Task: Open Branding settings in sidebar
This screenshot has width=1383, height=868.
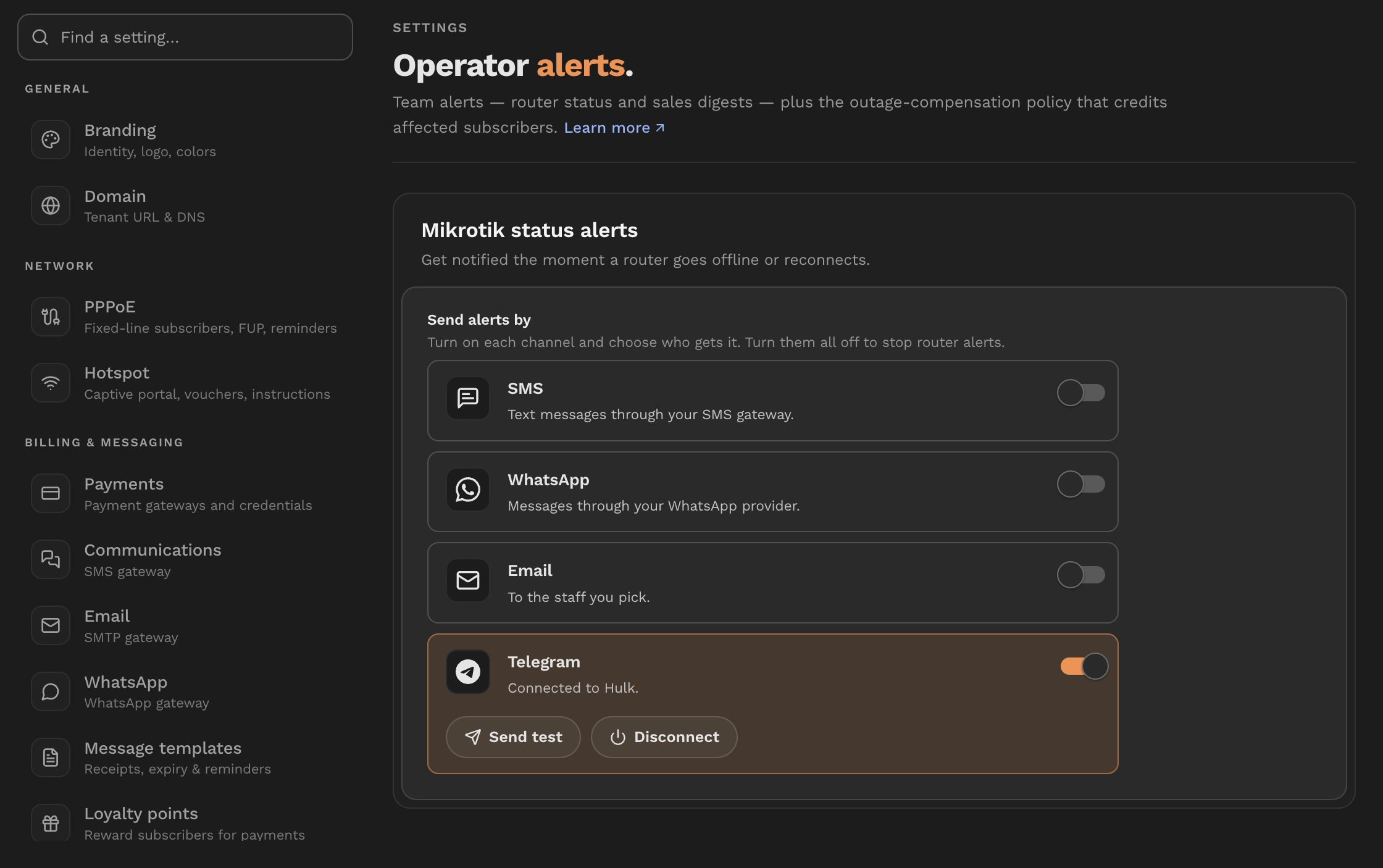Action: point(185,140)
